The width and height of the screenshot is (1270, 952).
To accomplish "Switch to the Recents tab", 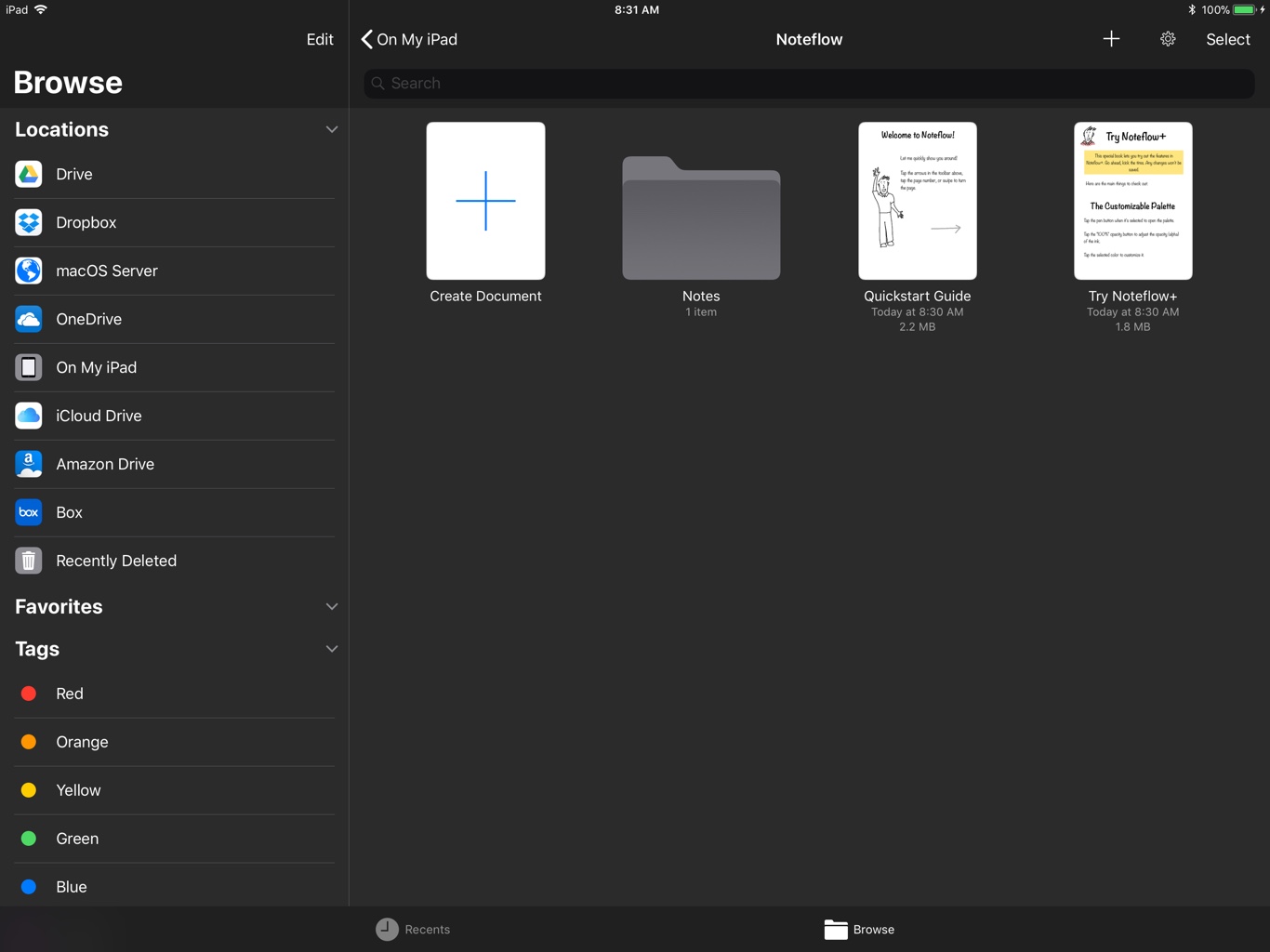I will 413,929.
